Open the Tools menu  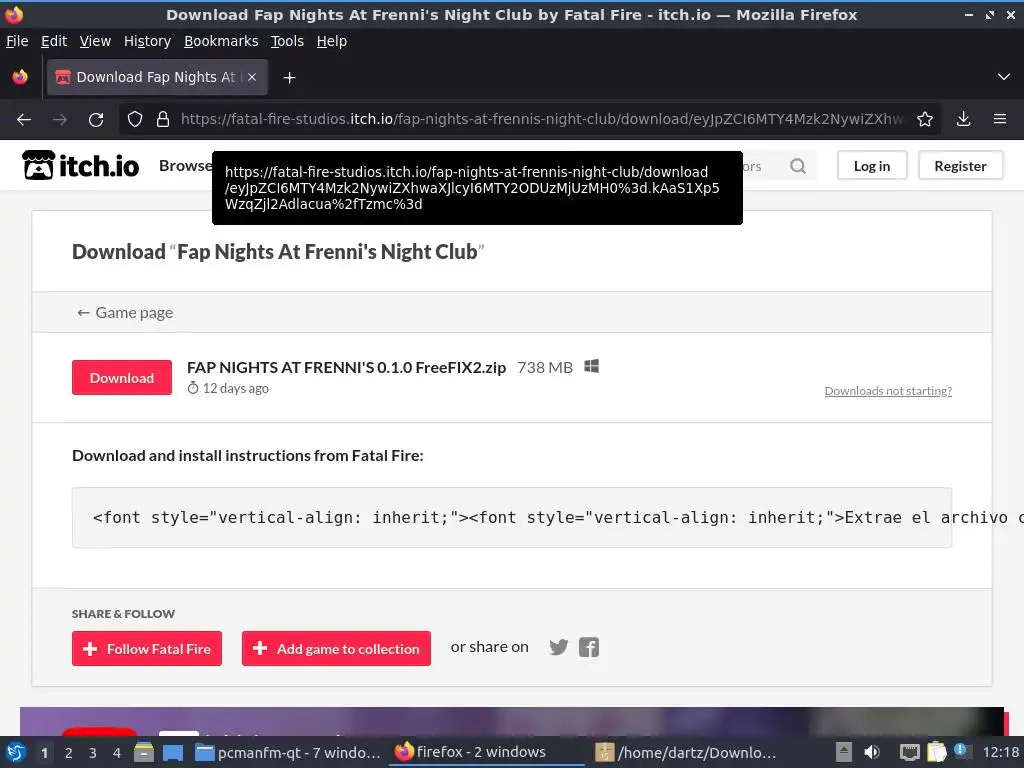coord(287,41)
